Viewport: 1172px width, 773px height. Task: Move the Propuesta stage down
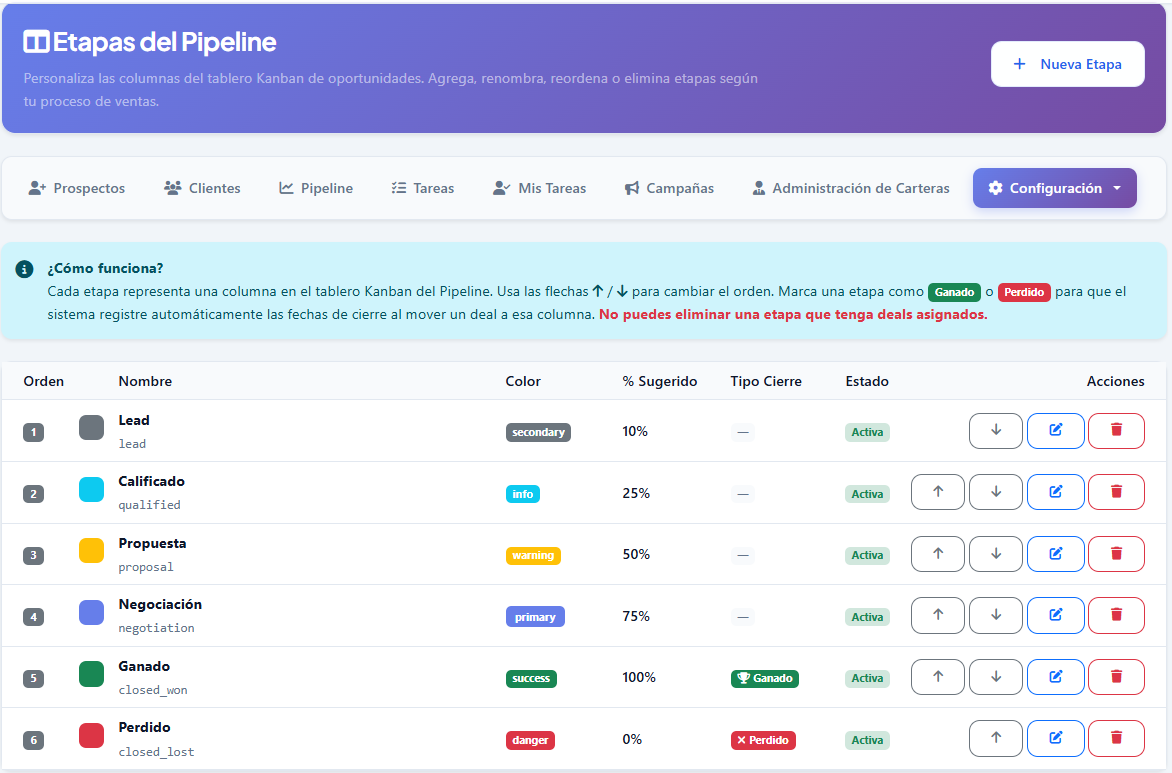[996, 554]
